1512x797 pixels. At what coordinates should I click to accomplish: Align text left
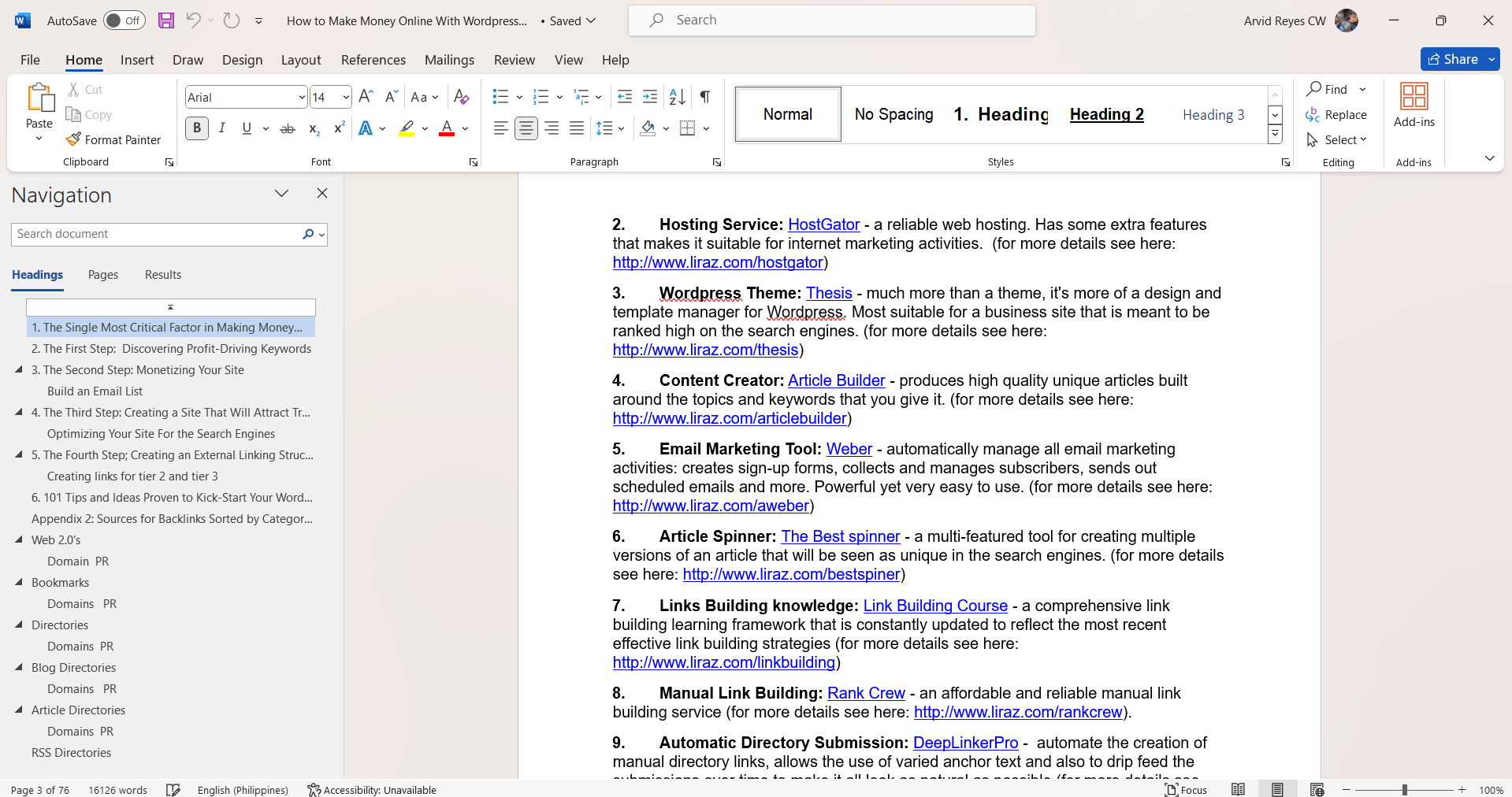[x=500, y=128]
